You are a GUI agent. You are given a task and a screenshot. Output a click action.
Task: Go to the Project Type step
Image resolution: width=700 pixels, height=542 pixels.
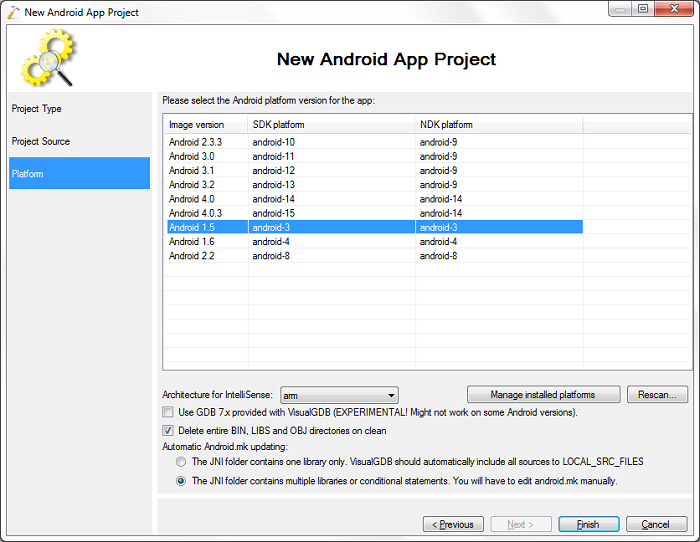point(79,108)
